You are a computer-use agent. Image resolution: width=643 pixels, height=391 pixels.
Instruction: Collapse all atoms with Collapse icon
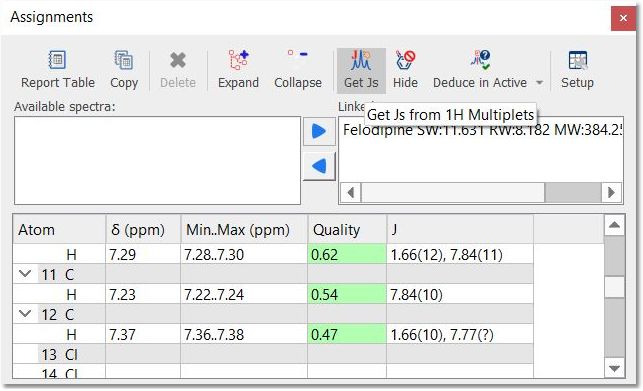click(x=298, y=70)
